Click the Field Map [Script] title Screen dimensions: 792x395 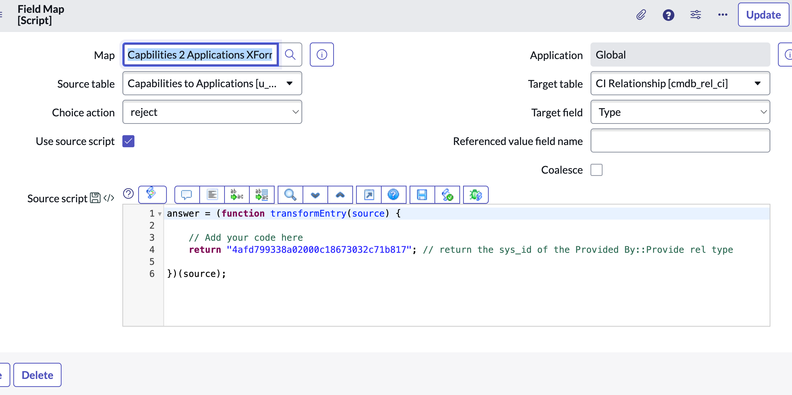41,15
